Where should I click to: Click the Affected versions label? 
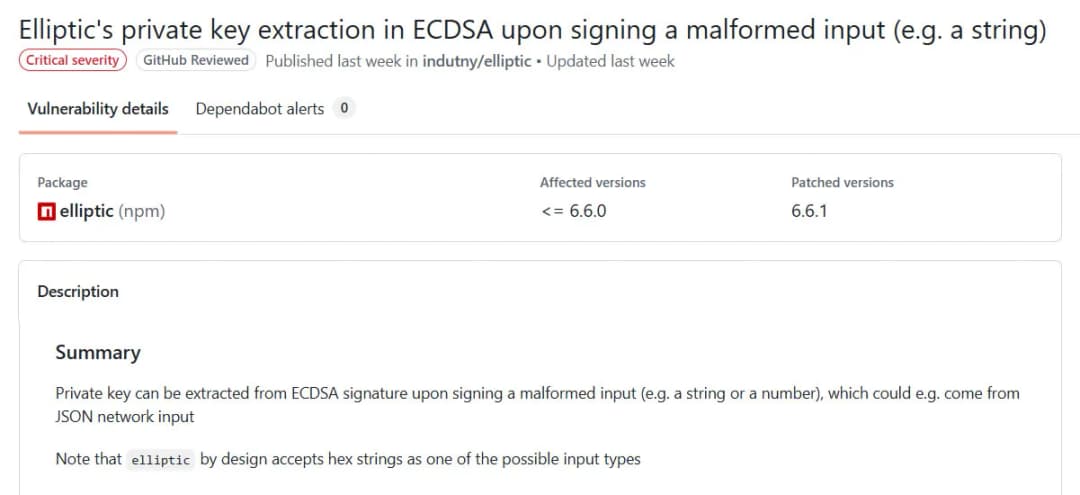pyautogui.click(x=592, y=182)
